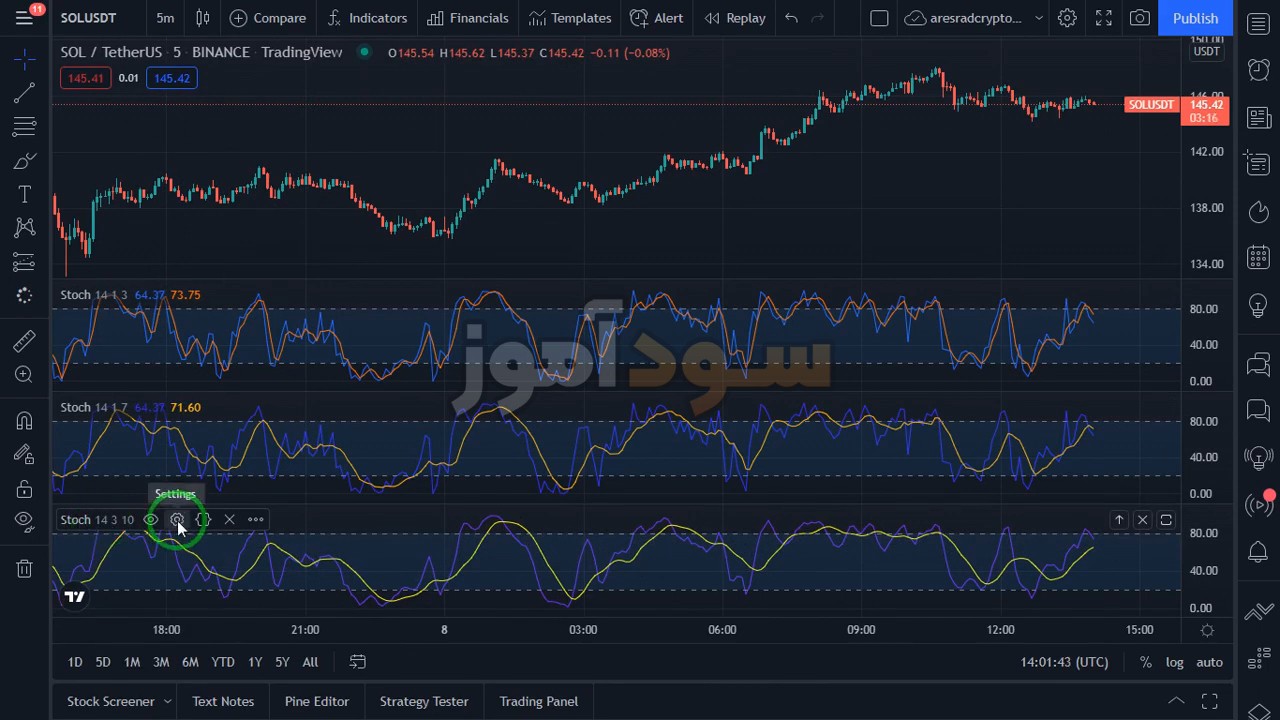The image size is (1280, 720).
Task: Toggle hide all drawings eye icon
Action: pos(24,523)
